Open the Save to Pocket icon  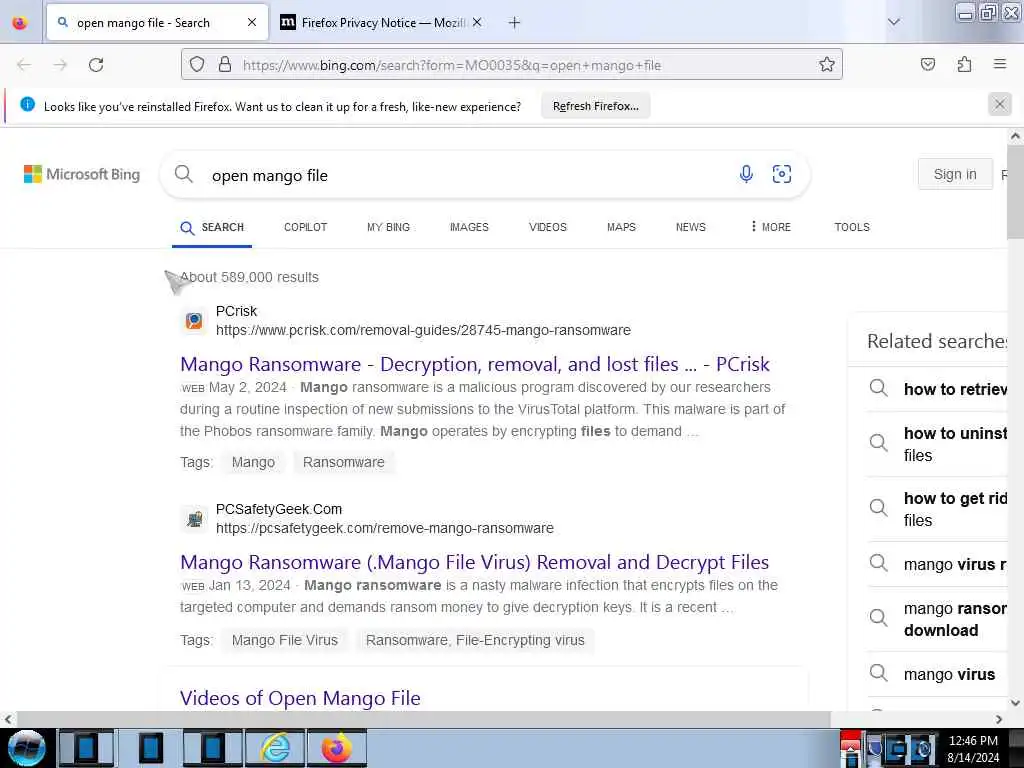click(x=927, y=64)
